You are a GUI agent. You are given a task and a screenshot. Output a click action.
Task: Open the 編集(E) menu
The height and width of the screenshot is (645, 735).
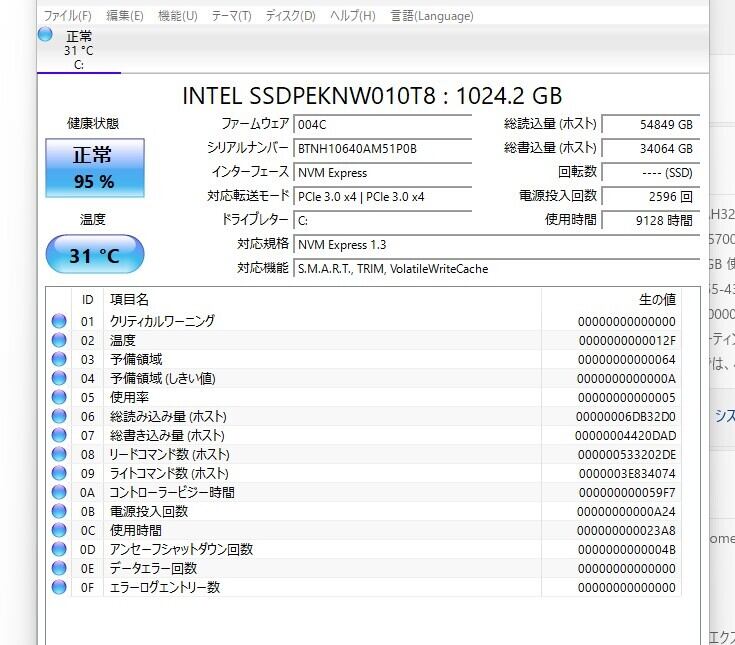click(125, 16)
